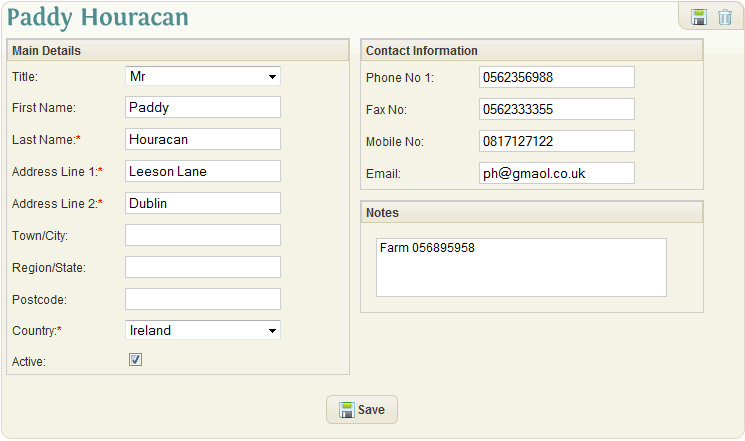745x441 pixels.
Task: Open the Title dropdown showing Mr
Action: coord(203,76)
